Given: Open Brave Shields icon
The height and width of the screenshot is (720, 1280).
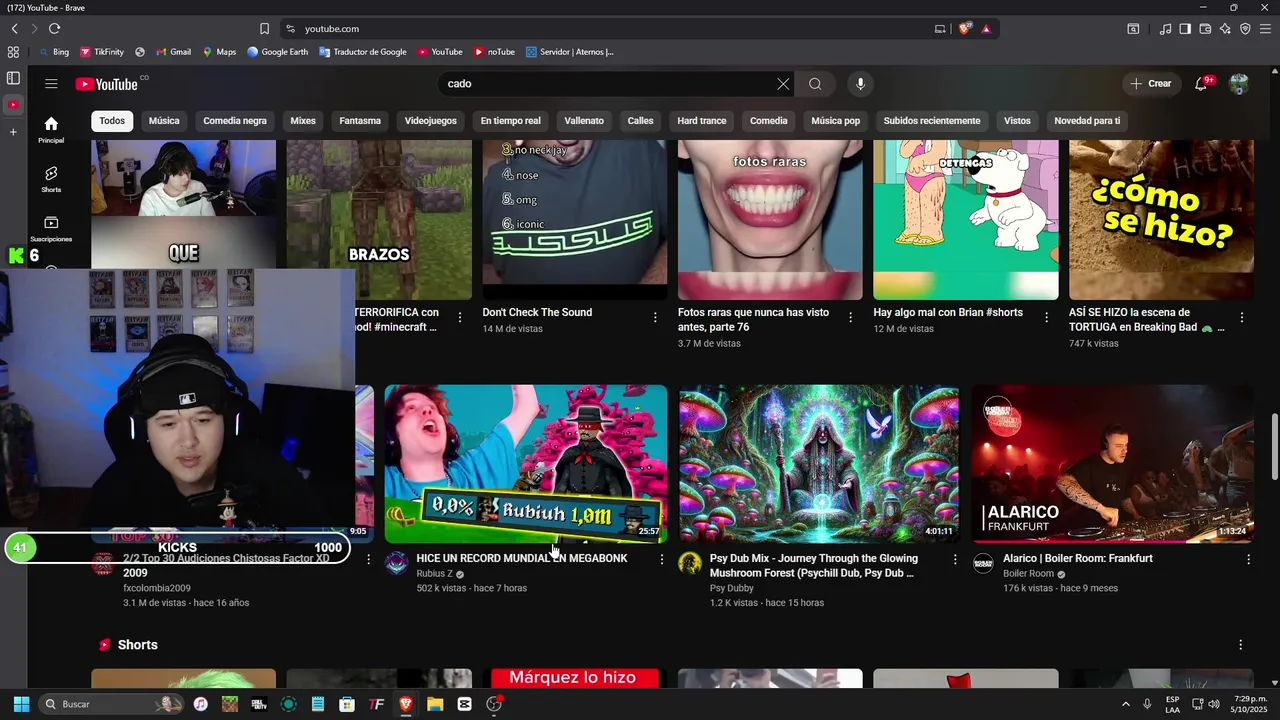Looking at the screenshot, I should [964, 29].
